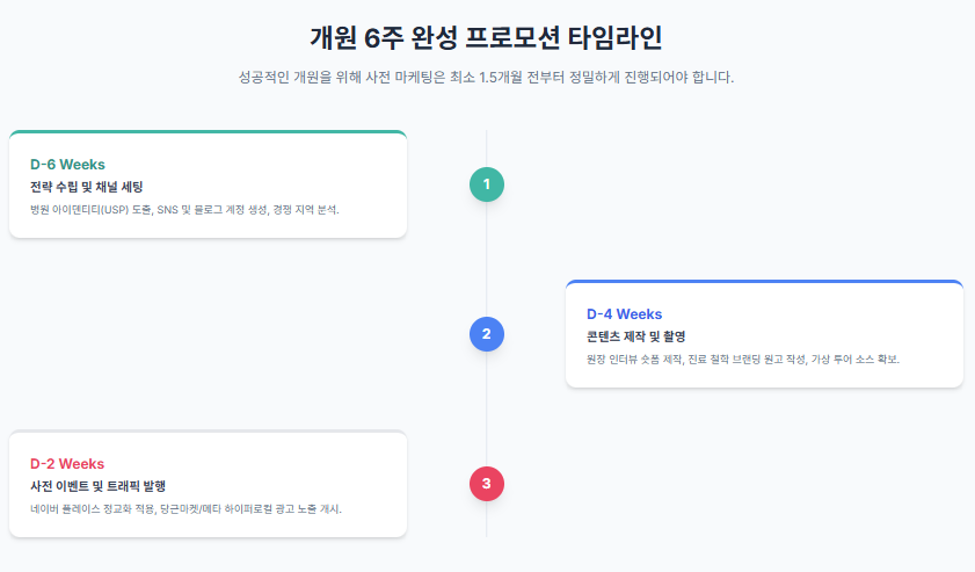This screenshot has width=975, height=572.
Task: Click the 콘텐츠 제작 및 촬영 title
Action: 636,336
